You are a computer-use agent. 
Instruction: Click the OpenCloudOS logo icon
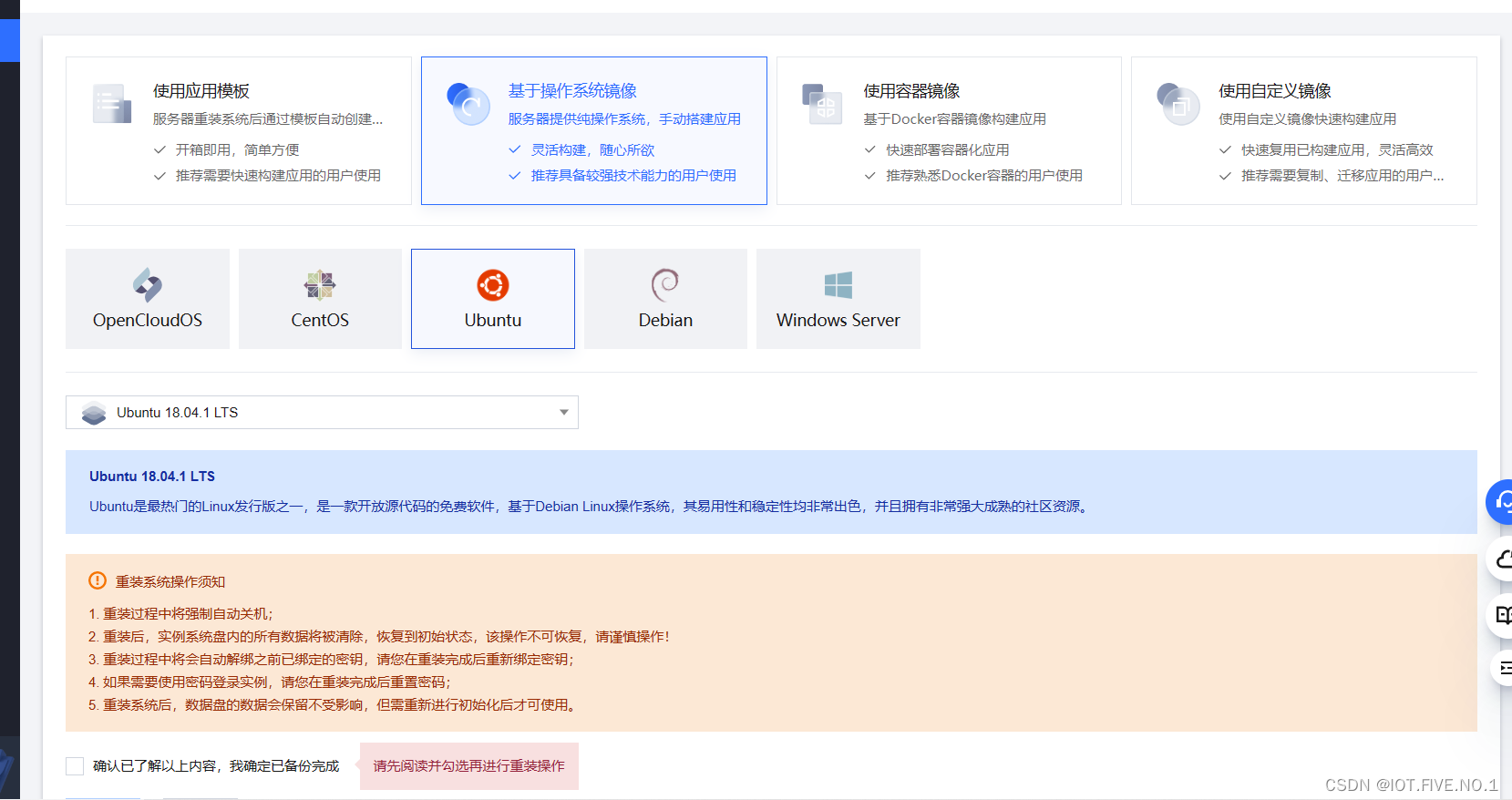(x=148, y=285)
